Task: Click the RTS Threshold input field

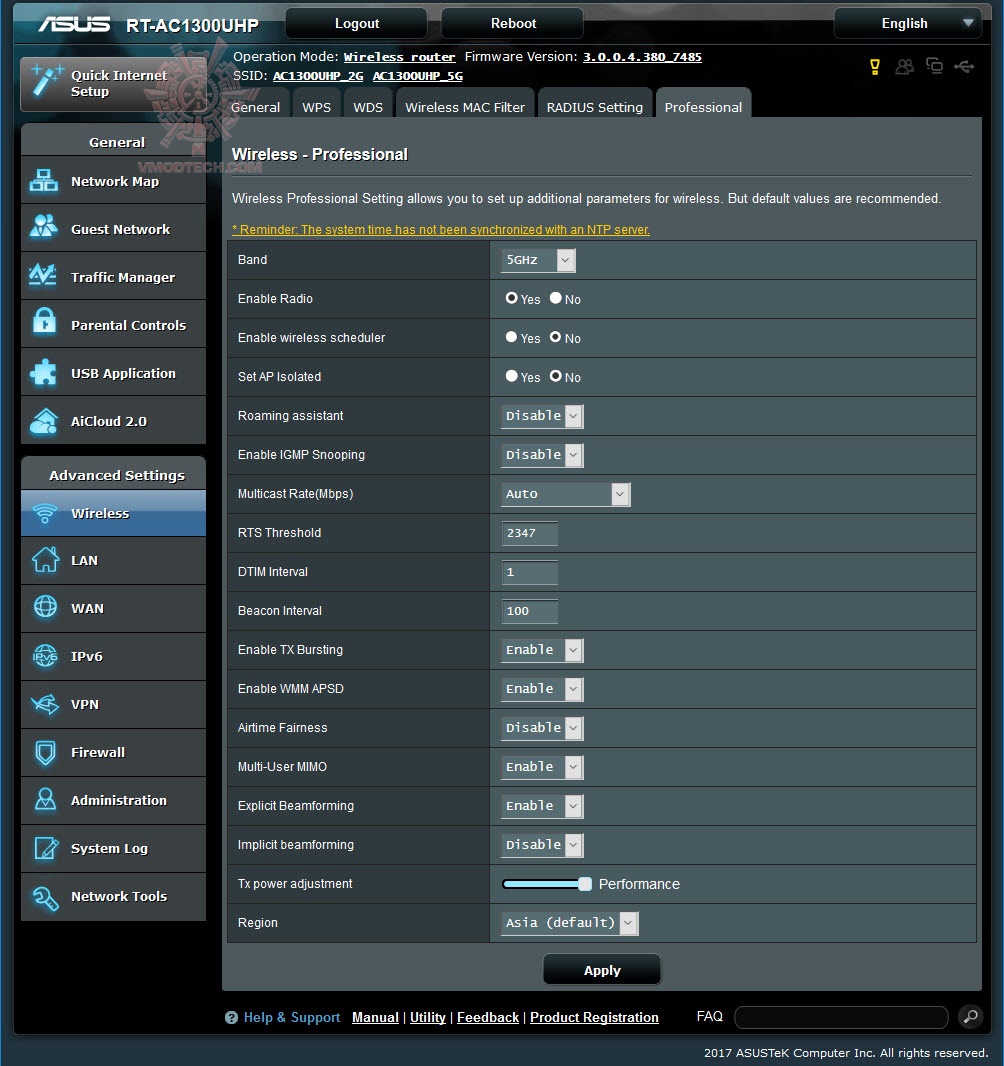Action: click(530, 533)
